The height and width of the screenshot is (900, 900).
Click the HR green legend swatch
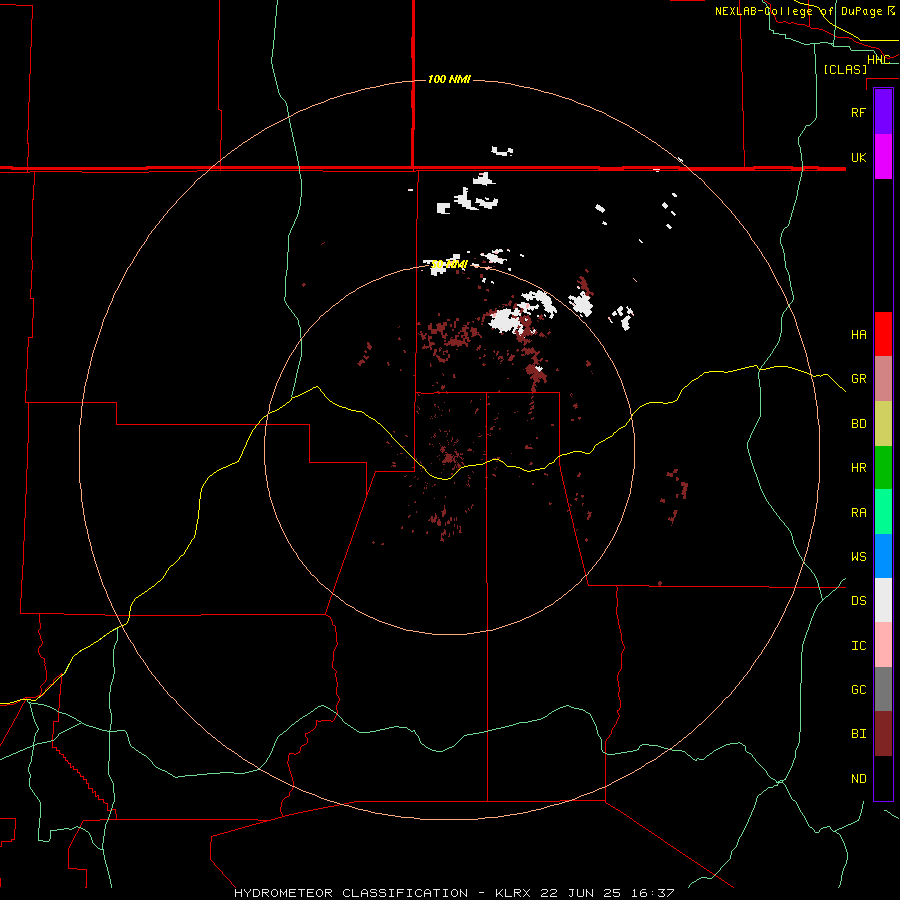[x=883, y=468]
